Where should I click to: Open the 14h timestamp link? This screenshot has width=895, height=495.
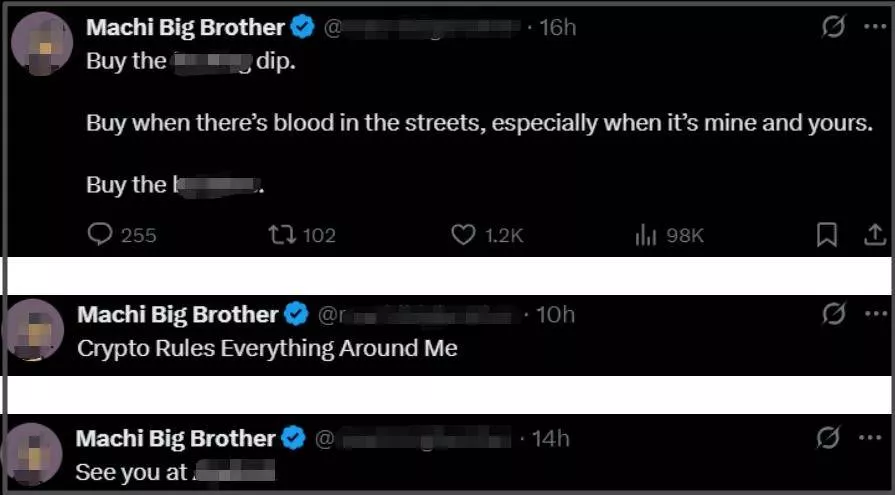pyautogui.click(x=551, y=438)
